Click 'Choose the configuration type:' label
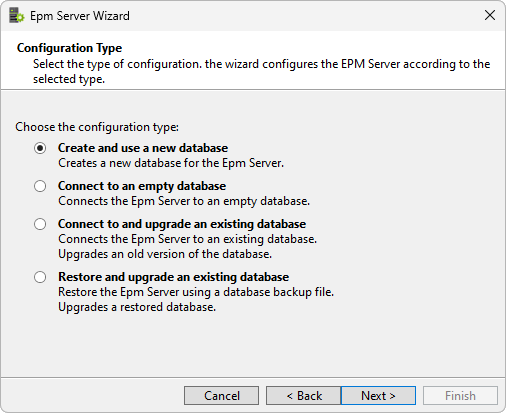The image size is (506, 413). point(97,127)
